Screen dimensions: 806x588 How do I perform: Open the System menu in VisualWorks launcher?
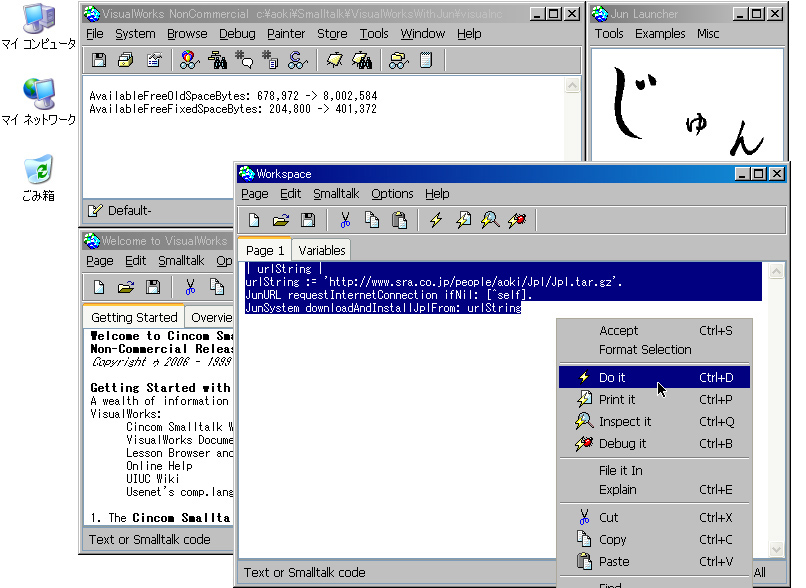[x=135, y=34]
